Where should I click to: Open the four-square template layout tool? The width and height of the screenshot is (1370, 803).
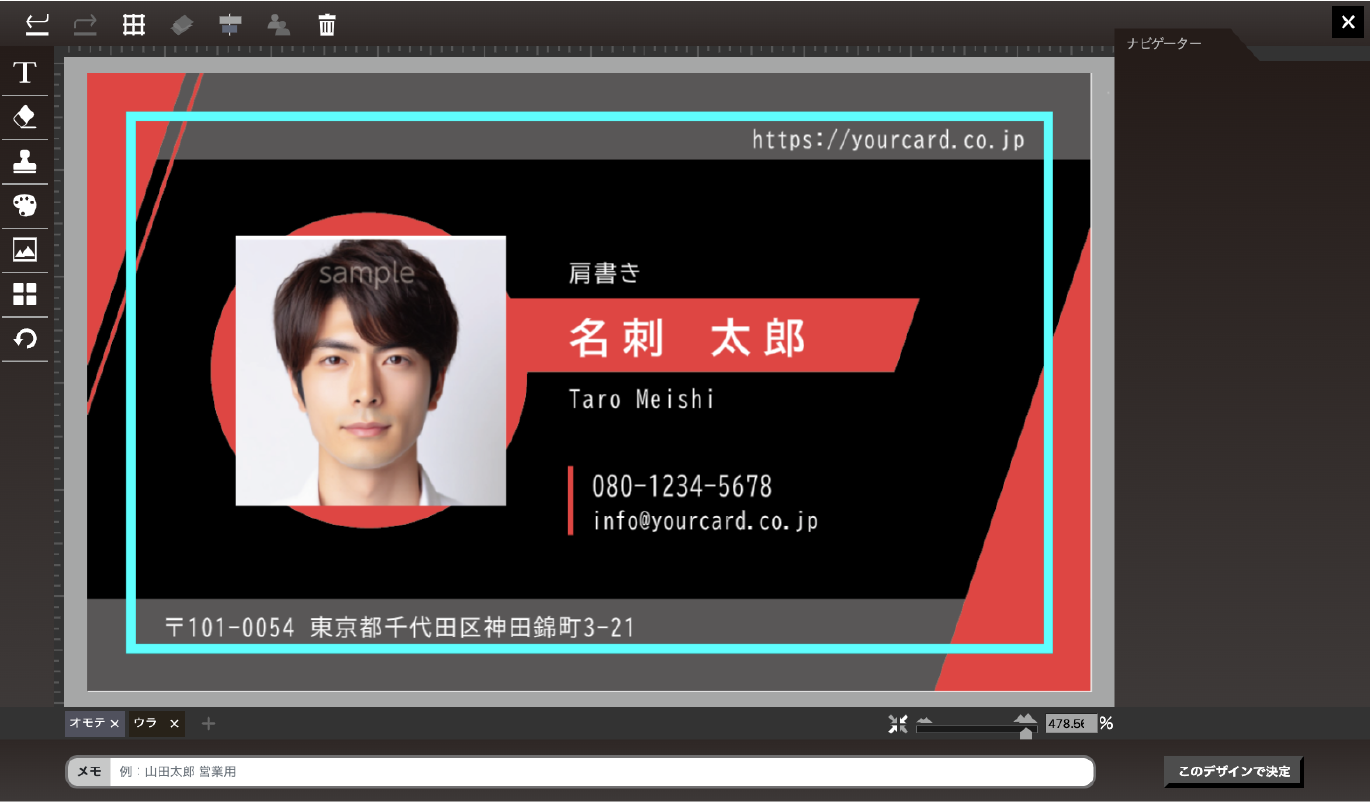[x=24, y=294]
